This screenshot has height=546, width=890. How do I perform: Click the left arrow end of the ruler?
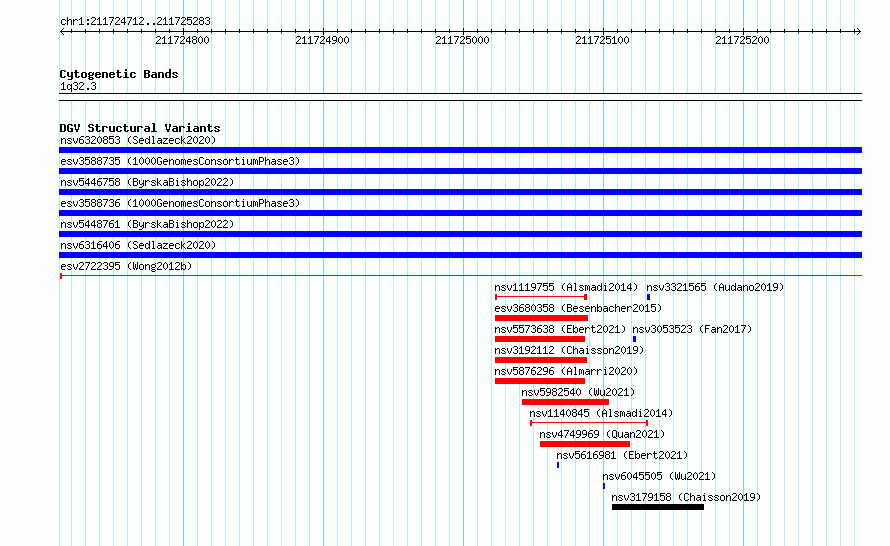pos(62,32)
